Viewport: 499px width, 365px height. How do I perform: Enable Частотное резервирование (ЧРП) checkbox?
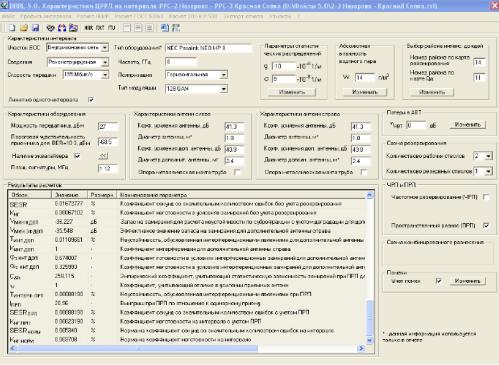click(486, 197)
